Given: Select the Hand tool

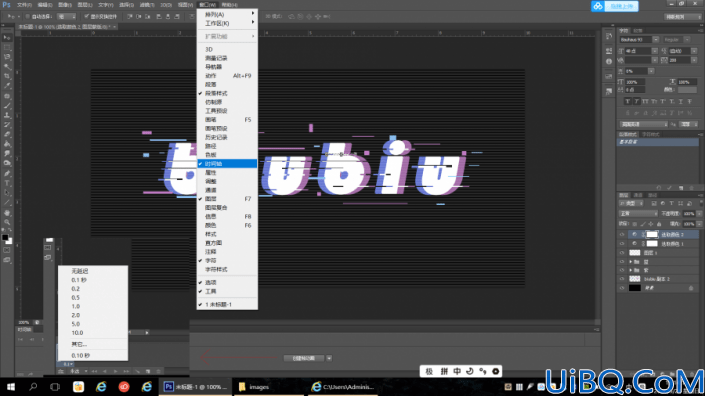Looking at the screenshot, I should tap(7, 213).
